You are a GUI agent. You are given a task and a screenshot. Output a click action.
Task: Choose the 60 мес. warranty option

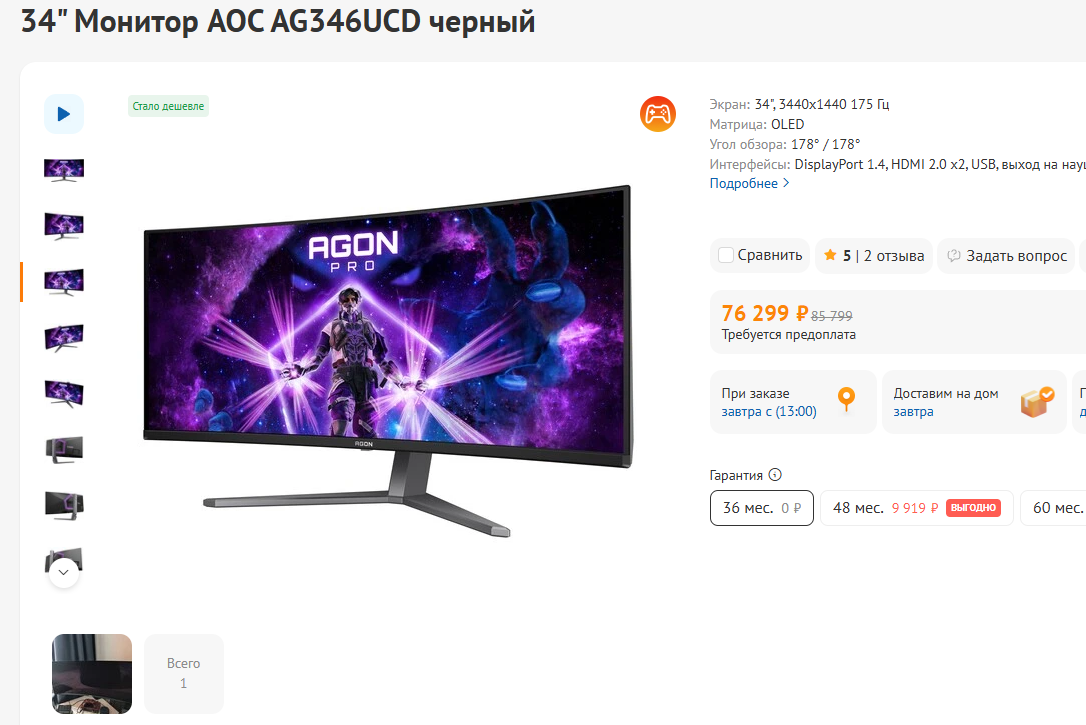point(1053,508)
